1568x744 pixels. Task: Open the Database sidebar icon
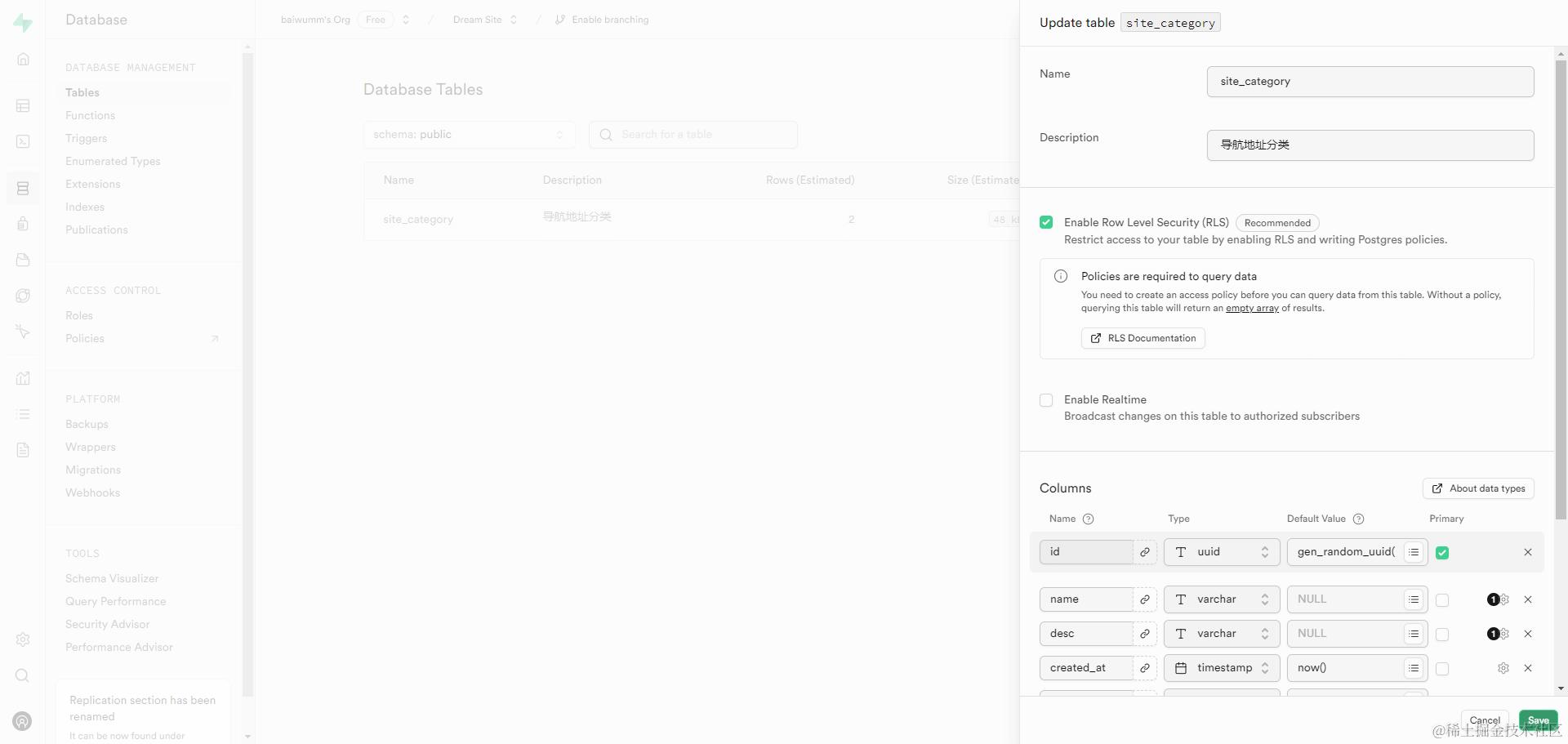pyautogui.click(x=23, y=188)
